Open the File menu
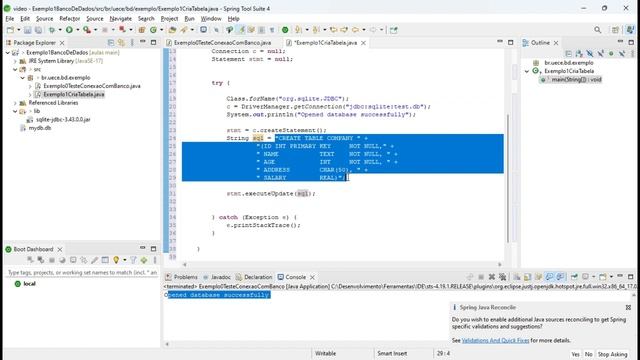The width and height of the screenshot is (640, 360). coord(10,18)
